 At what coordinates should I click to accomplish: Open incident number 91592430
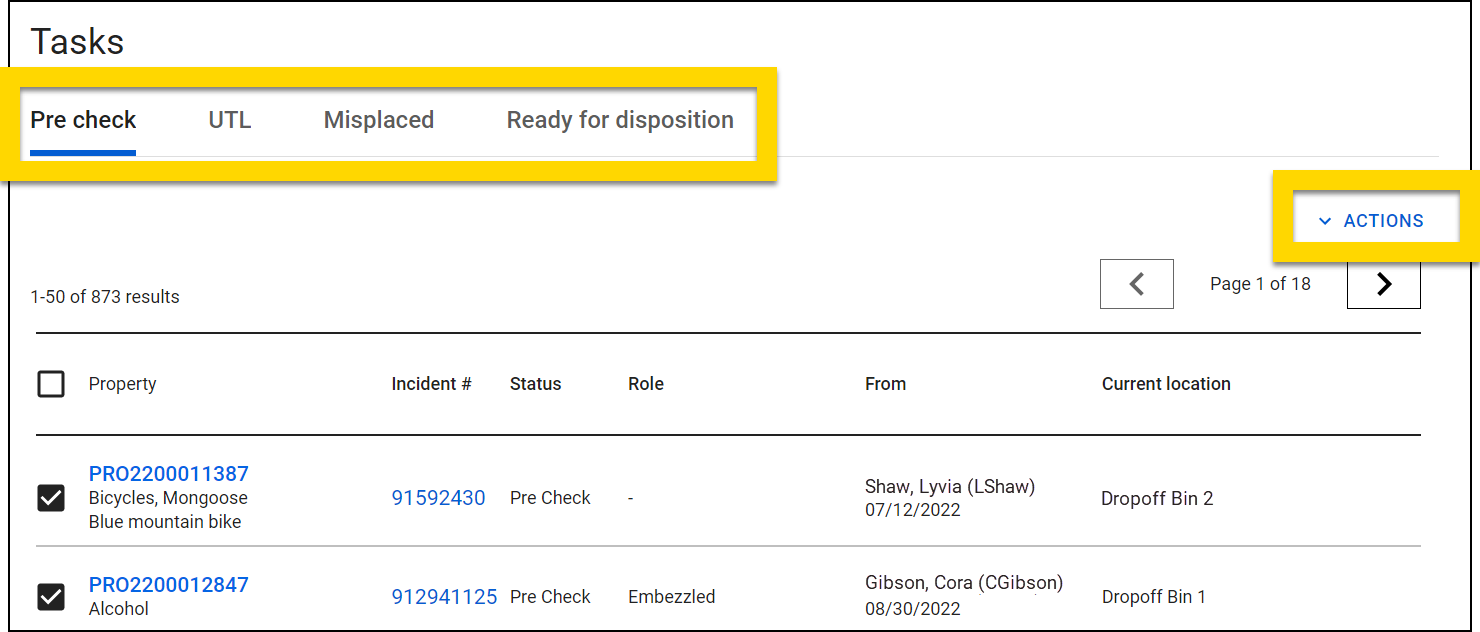tap(438, 498)
